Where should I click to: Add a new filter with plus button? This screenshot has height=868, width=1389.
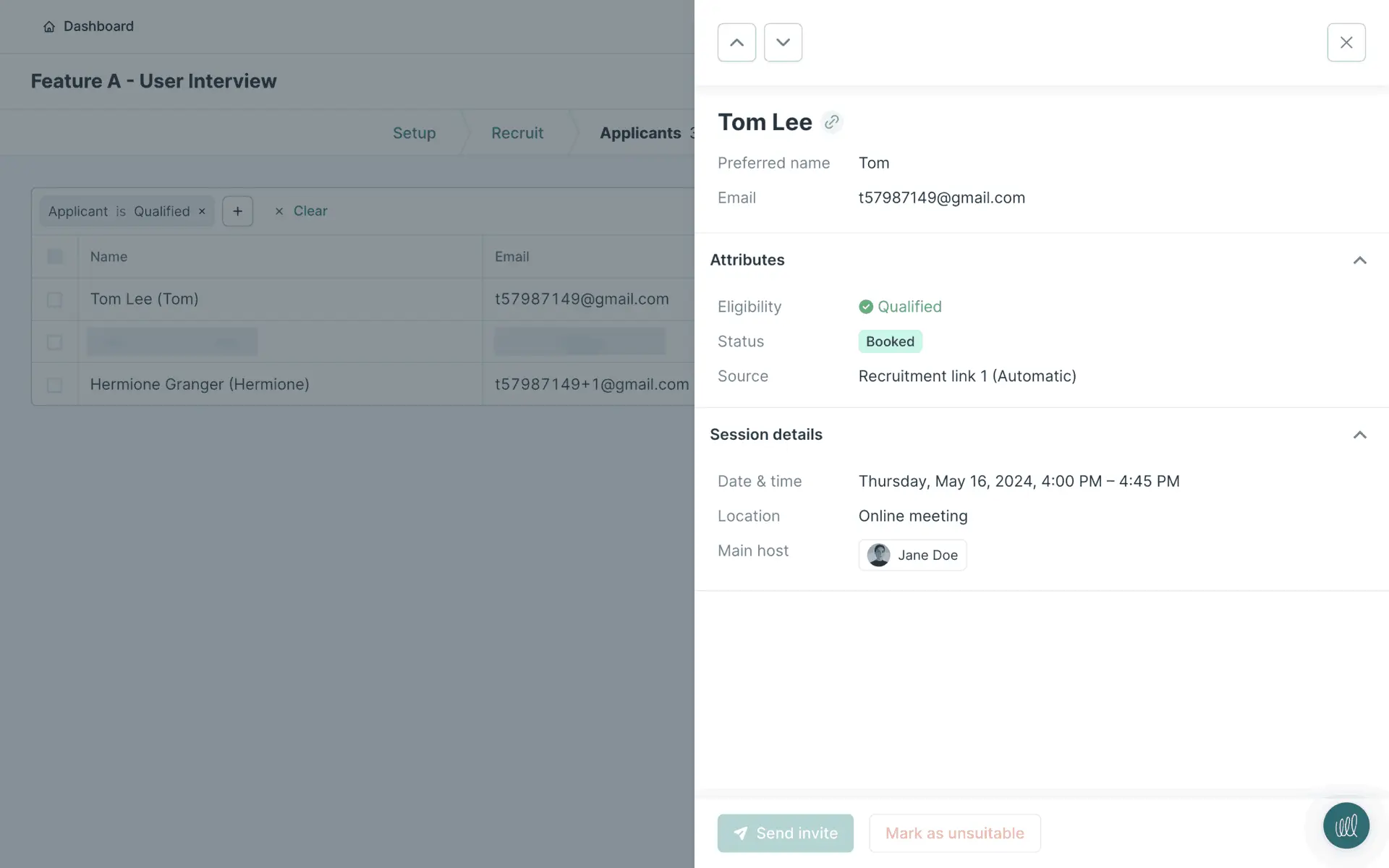237,211
